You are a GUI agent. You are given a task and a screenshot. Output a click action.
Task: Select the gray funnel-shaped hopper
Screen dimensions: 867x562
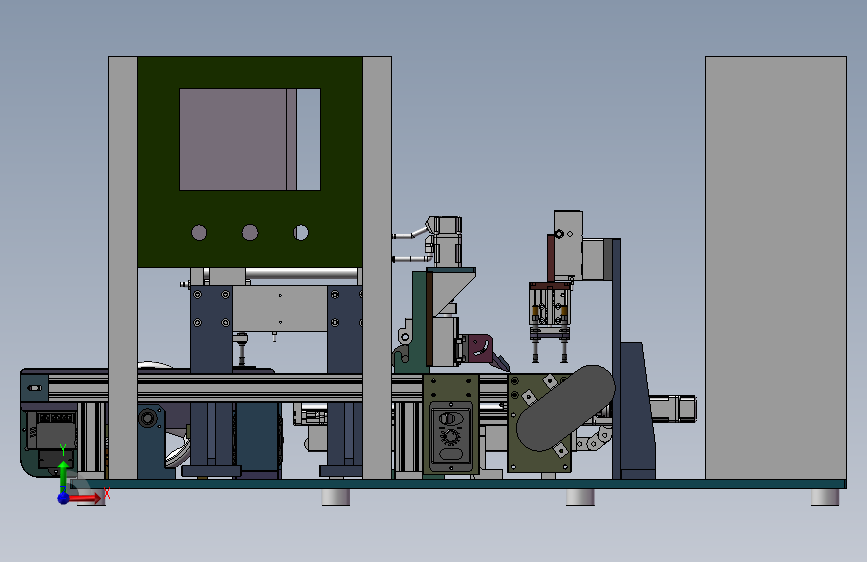tap(451, 290)
